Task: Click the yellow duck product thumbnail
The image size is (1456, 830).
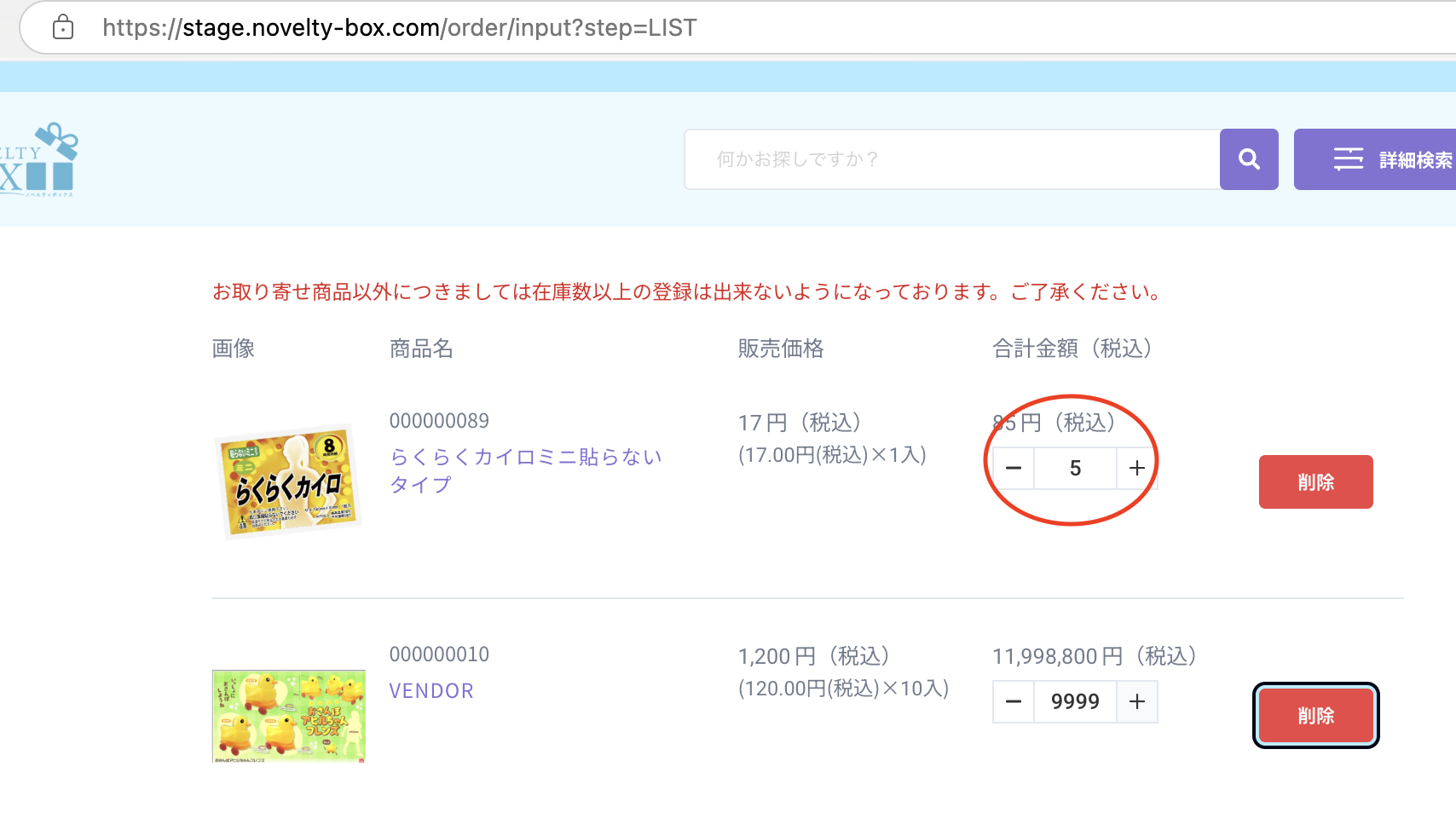Action: coord(289,716)
